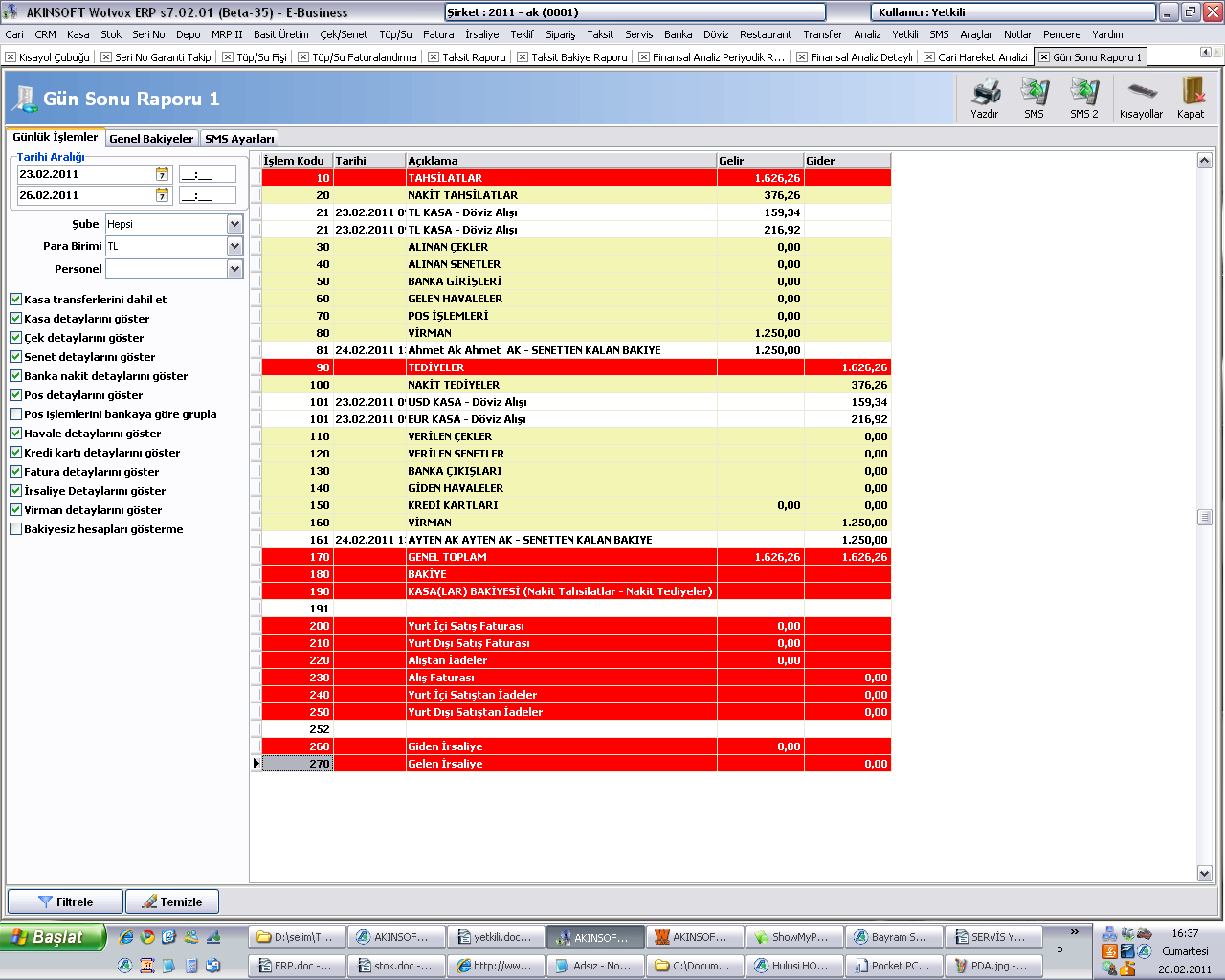Enable Pos işlemlerini bankaya göre grupla

point(15,414)
